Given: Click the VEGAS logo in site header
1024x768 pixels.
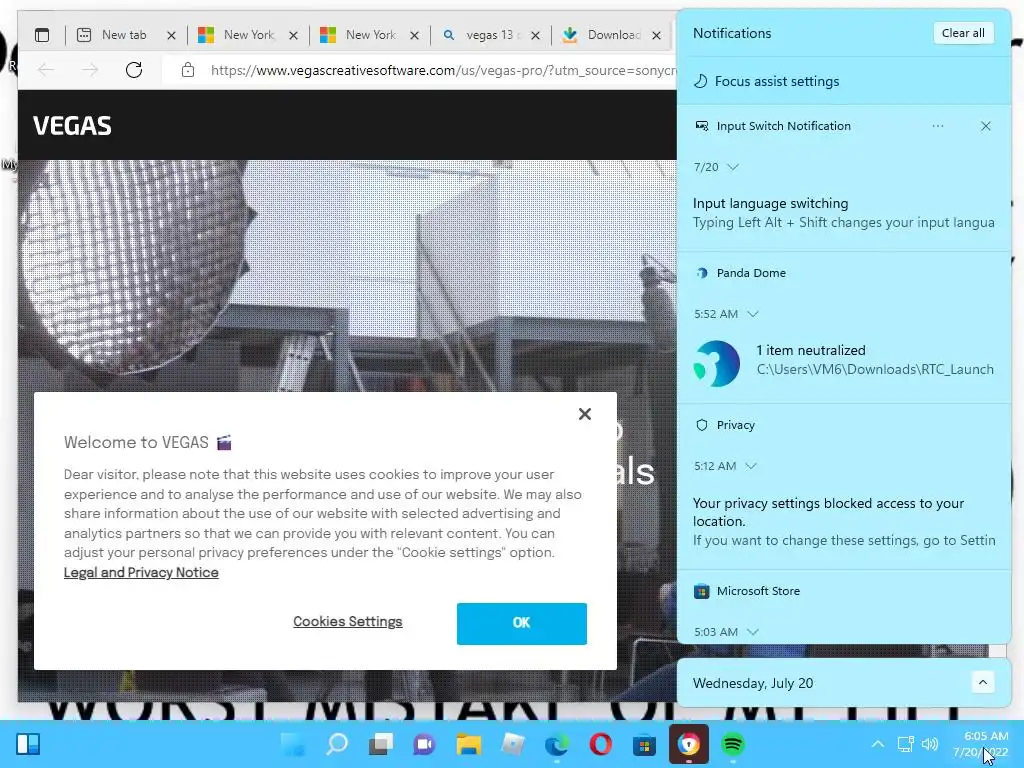Looking at the screenshot, I should (72, 125).
